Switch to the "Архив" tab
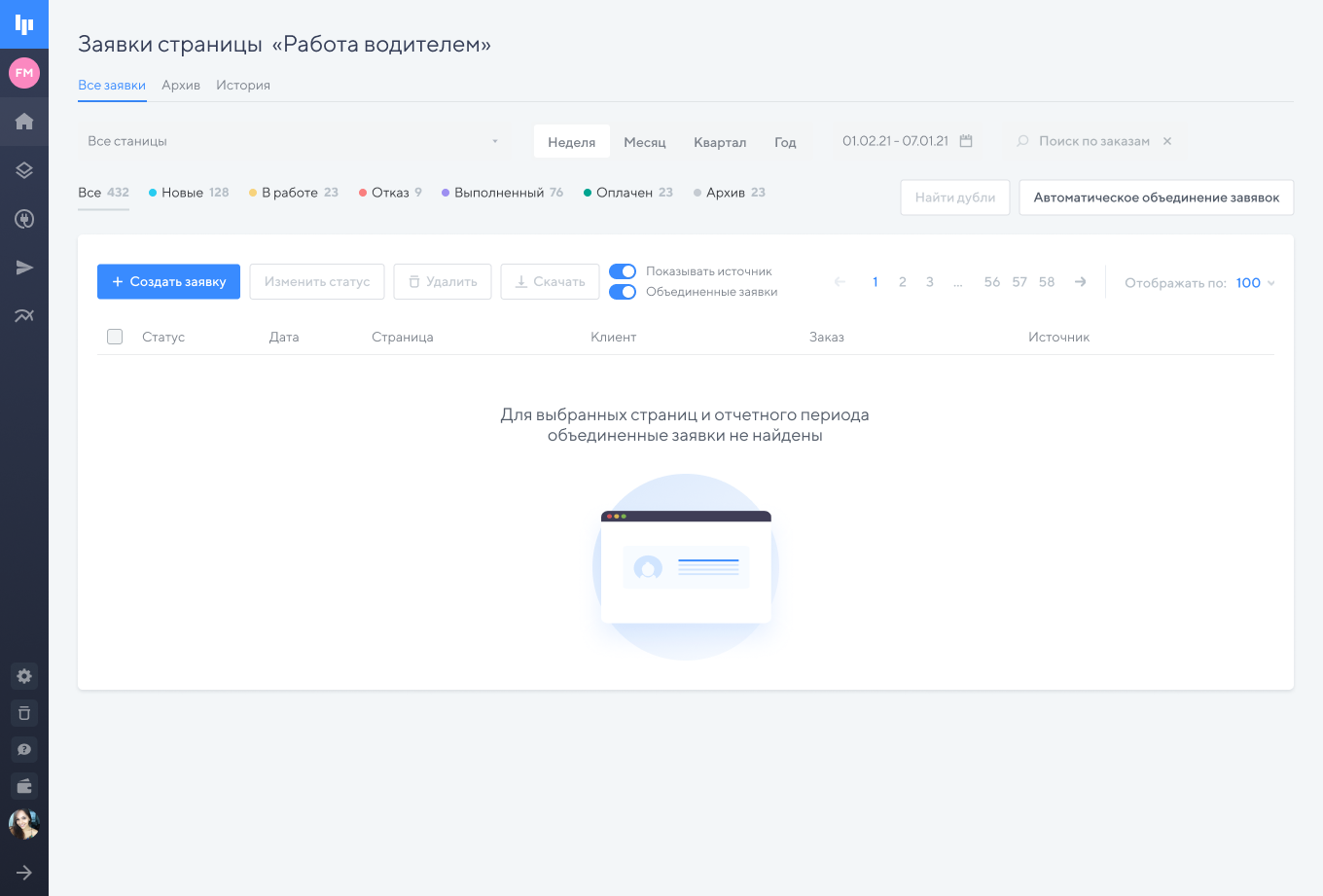The width and height of the screenshot is (1323, 896). coord(181,86)
